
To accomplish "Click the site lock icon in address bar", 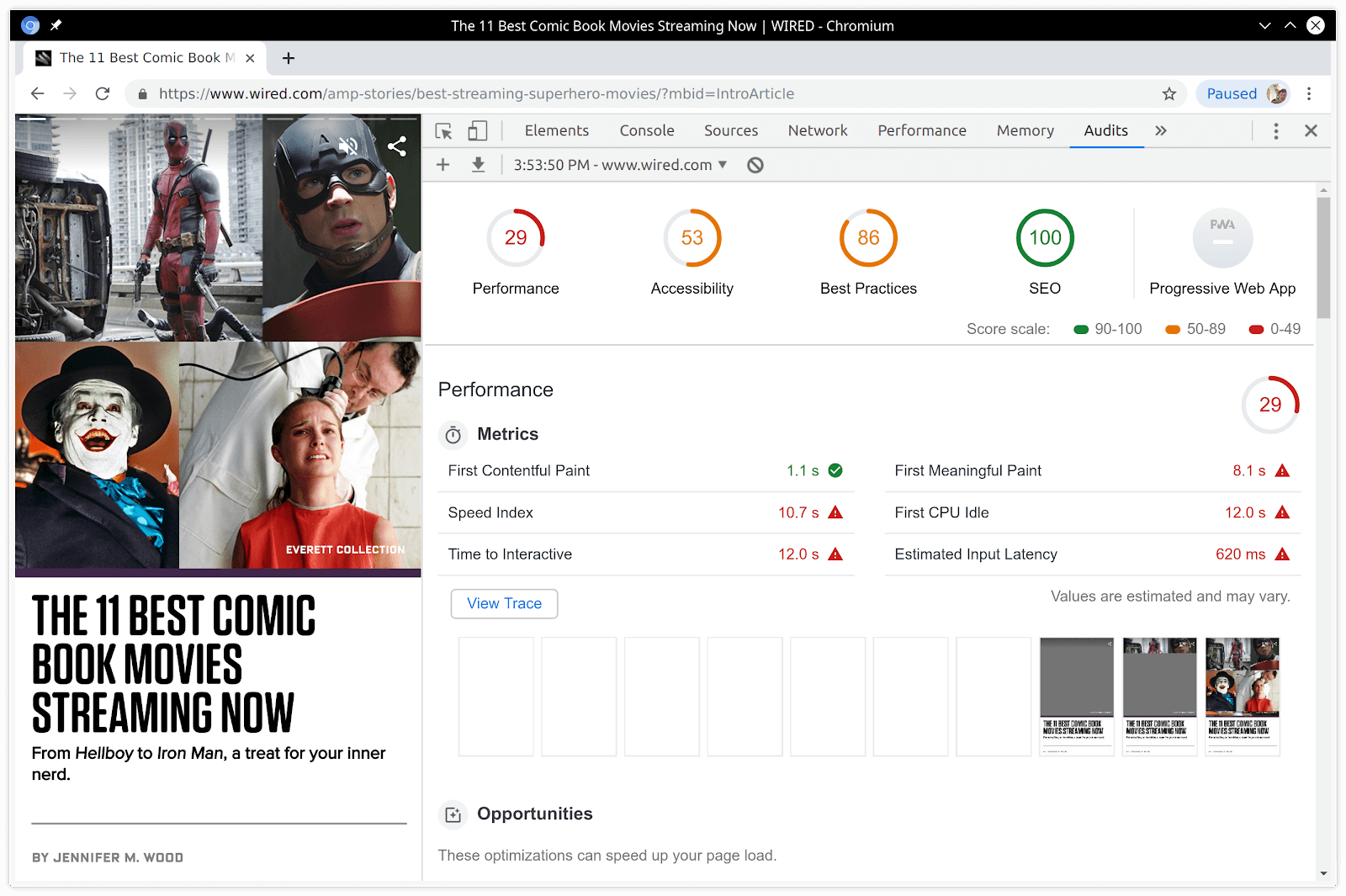I will 142,93.
